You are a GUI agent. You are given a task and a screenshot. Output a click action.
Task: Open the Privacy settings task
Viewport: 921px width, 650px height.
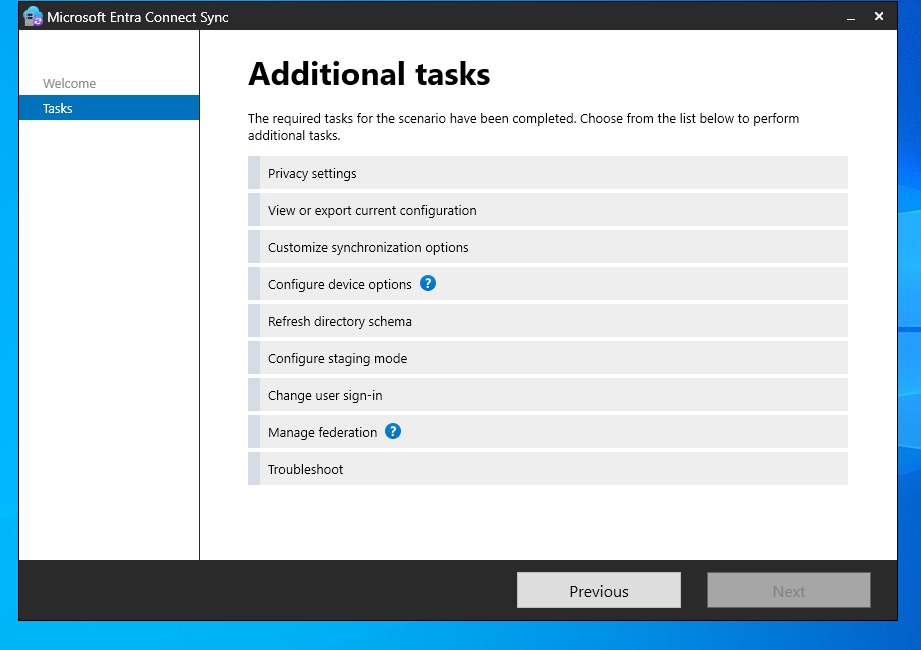pyautogui.click(x=547, y=173)
